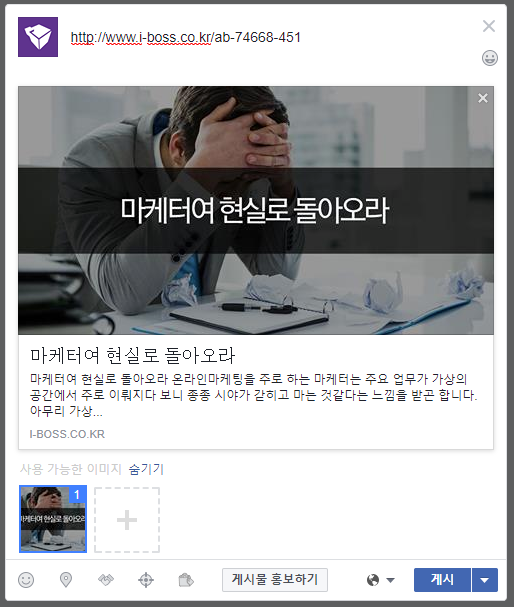Viewport: 514px width, 607px height.
Task: Click the blue 게시 publish button
Action: pos(442,580)
